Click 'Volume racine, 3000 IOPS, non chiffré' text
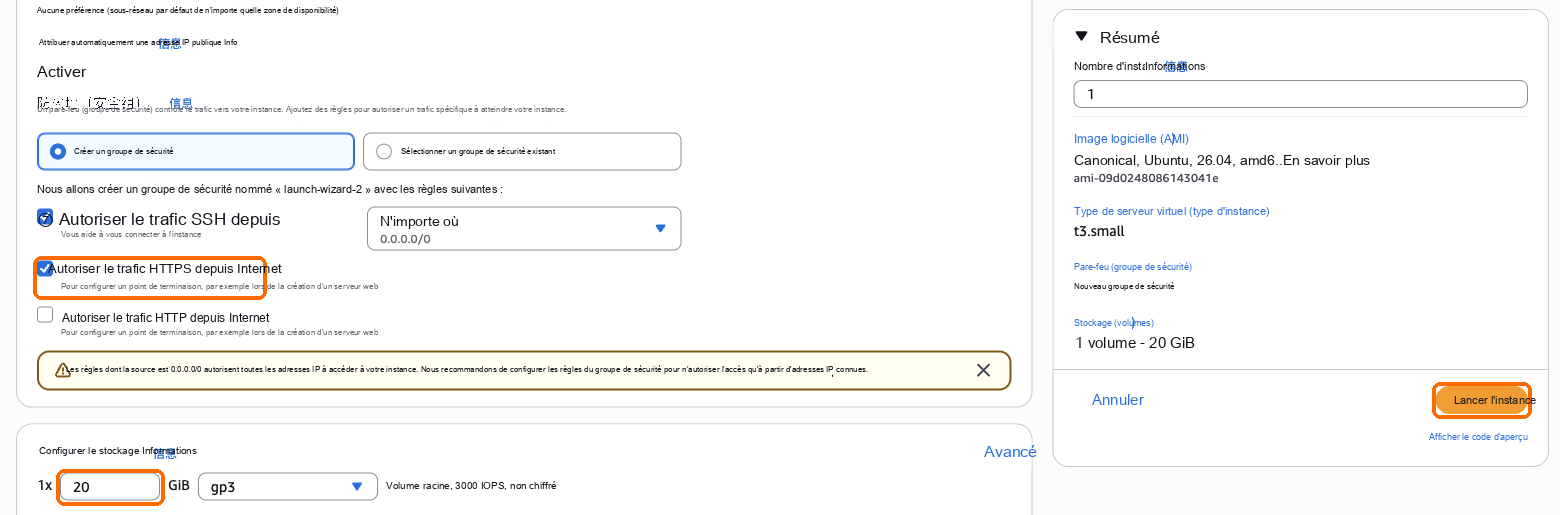This screenshot has height=515, width=1560. (471, 486)
